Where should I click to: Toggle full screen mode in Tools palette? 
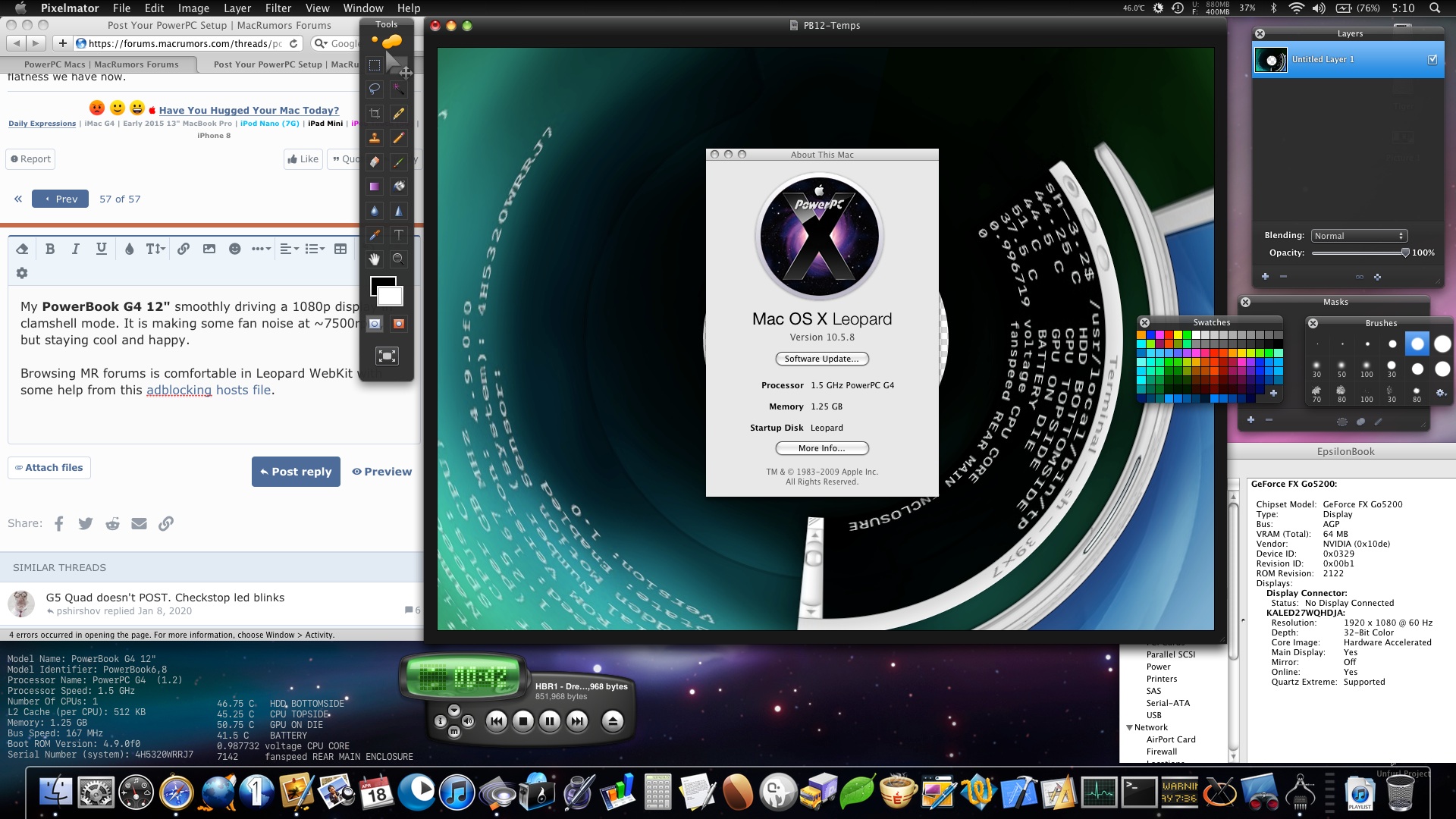(387, 356)
